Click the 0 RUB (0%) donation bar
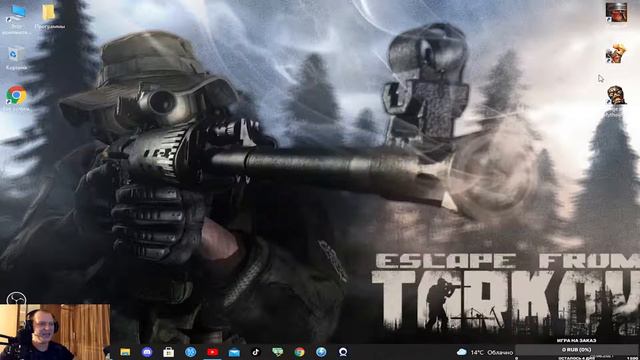Viewport: 640px width, 360px height. [576, 349]
